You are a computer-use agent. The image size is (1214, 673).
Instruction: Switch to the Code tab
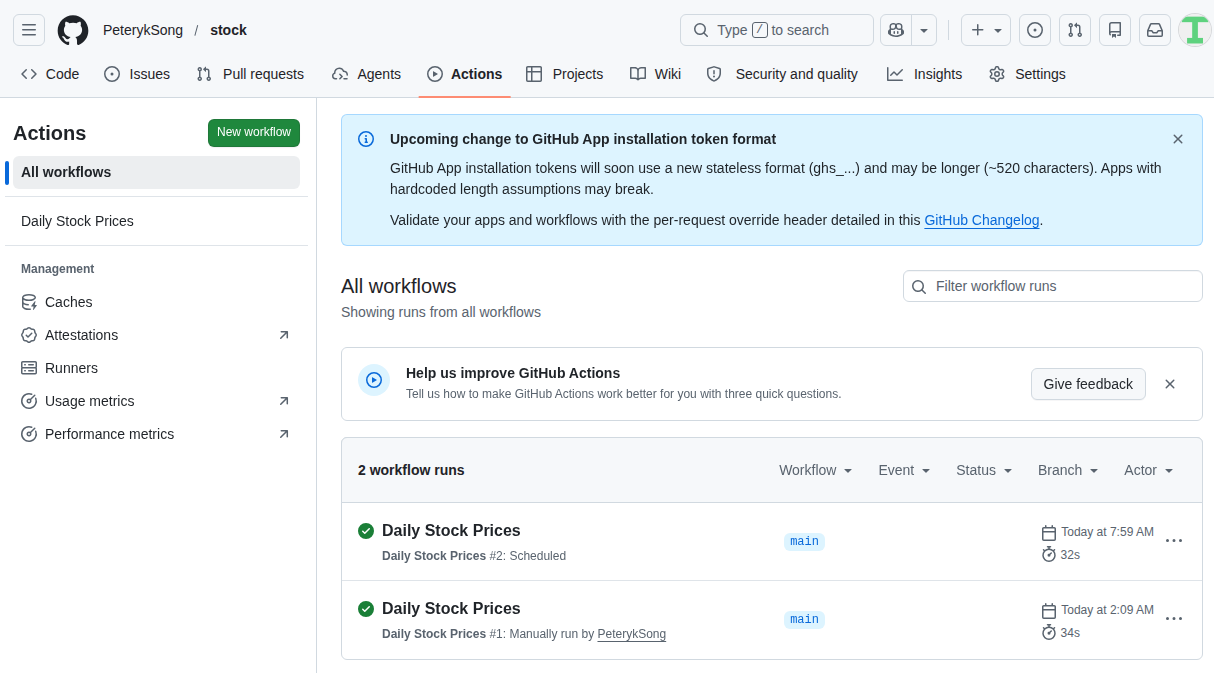50,74
